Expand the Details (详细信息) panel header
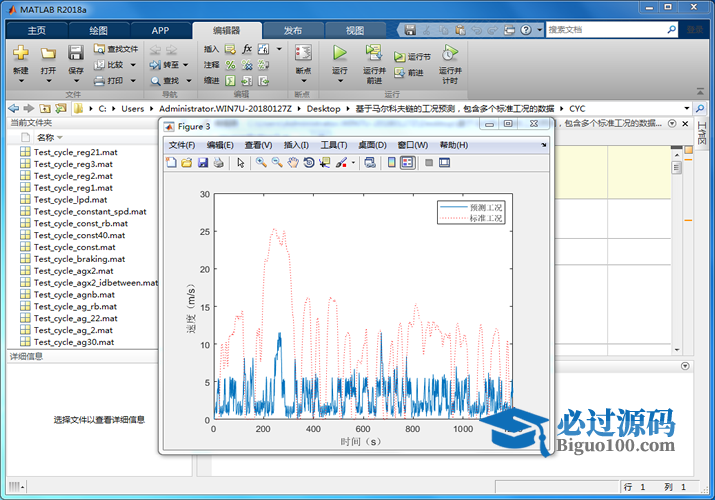The width and height of the screenshot is (715, 500). pos(82,356)
